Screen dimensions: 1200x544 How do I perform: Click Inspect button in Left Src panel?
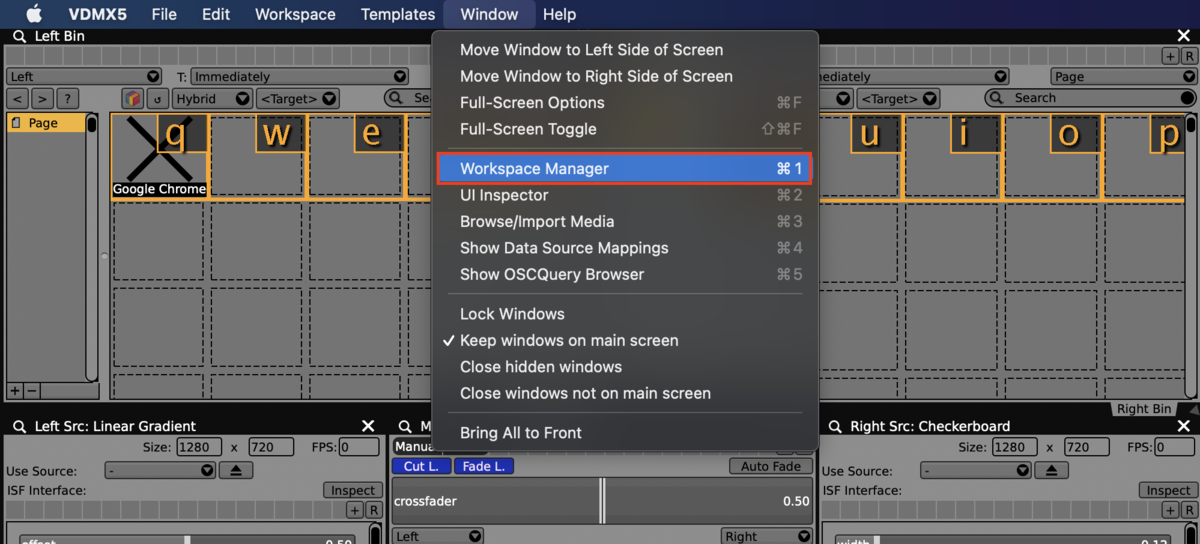tap(353, 490)
